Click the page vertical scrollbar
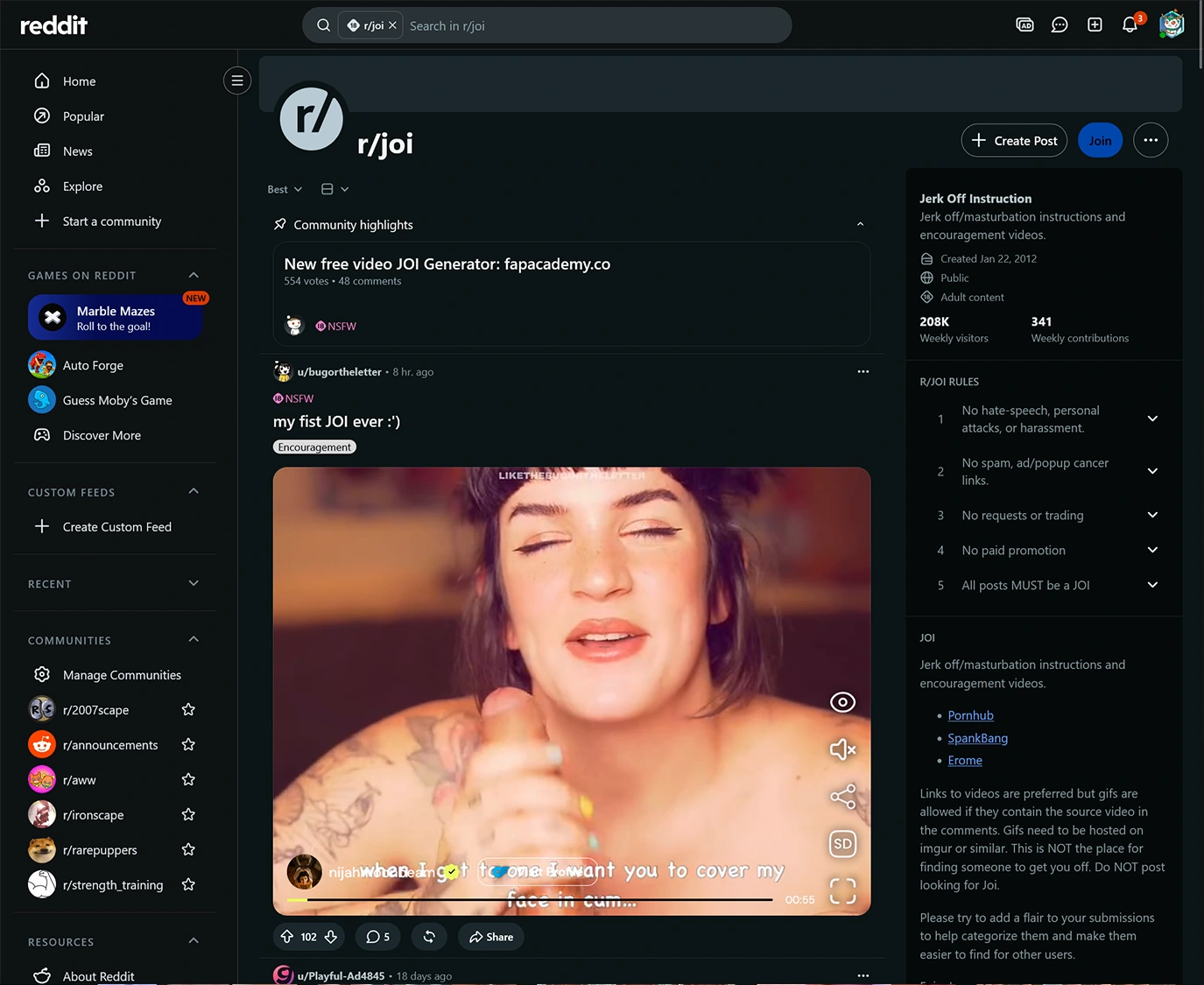 [x=1200, y=35]
